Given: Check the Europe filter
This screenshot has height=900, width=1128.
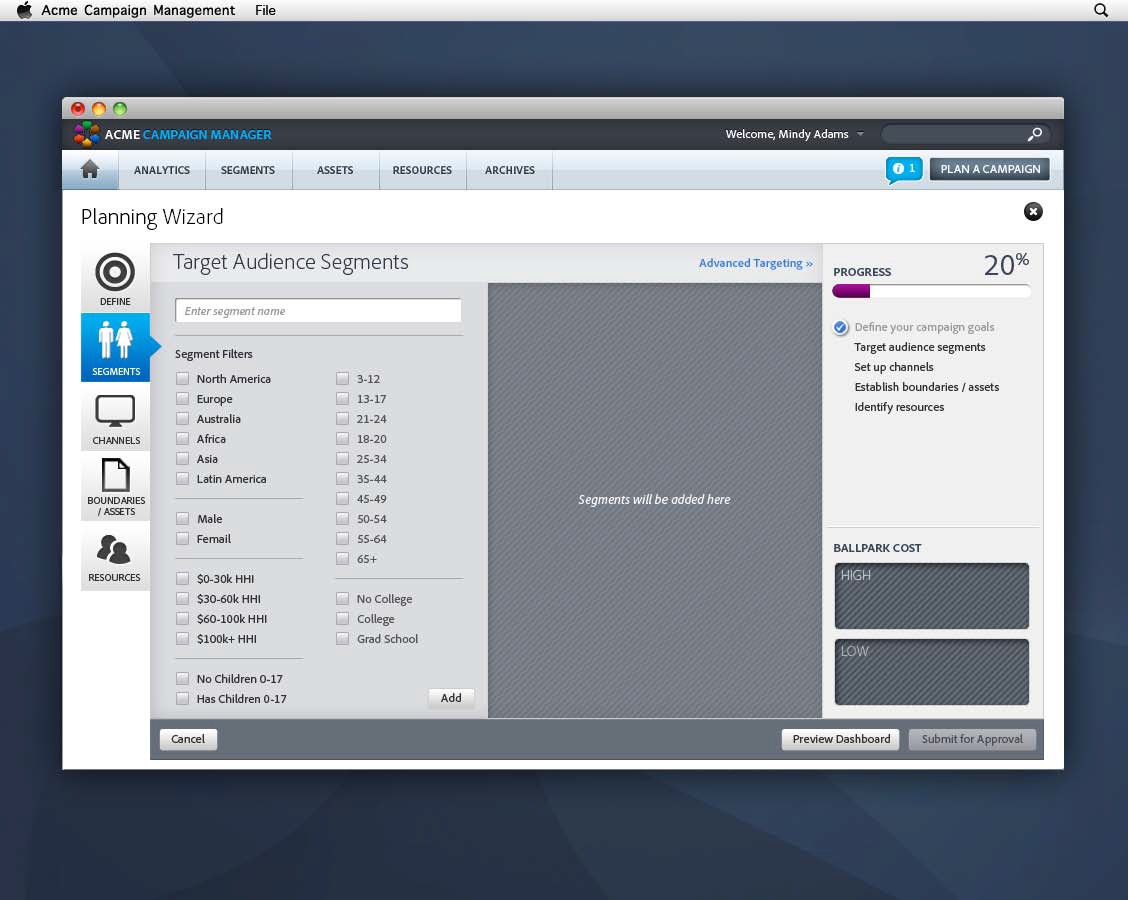Looking at the screenshot, I should (183, 399).
